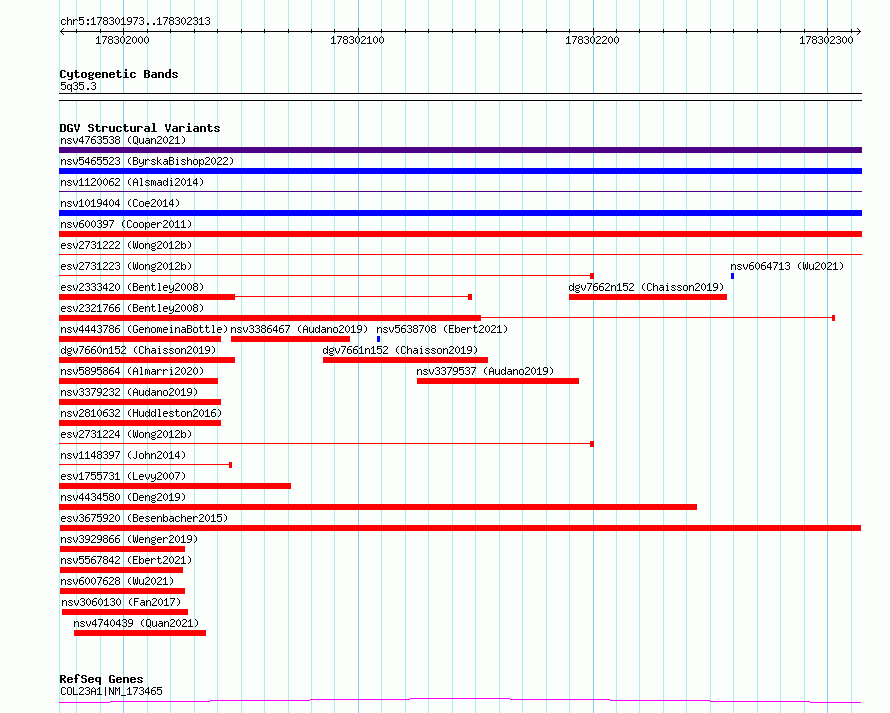Screen dimensions: 890x713
Task: Select esv2333420 (Bentley2008) label
Action: [x=132, y=287]
